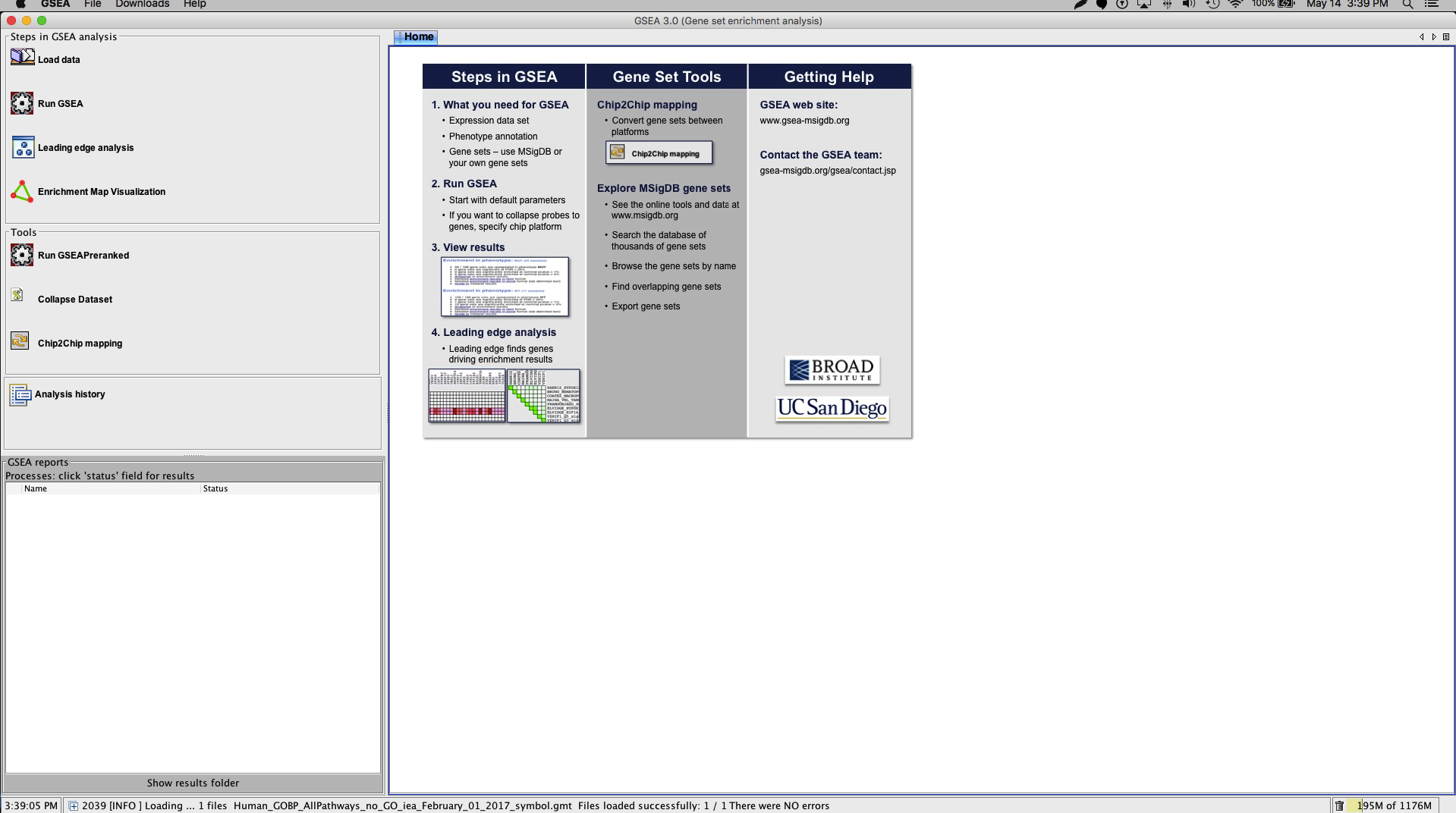
Task: Click the Collapse Dataset label
Action: (x=75, y=300)
